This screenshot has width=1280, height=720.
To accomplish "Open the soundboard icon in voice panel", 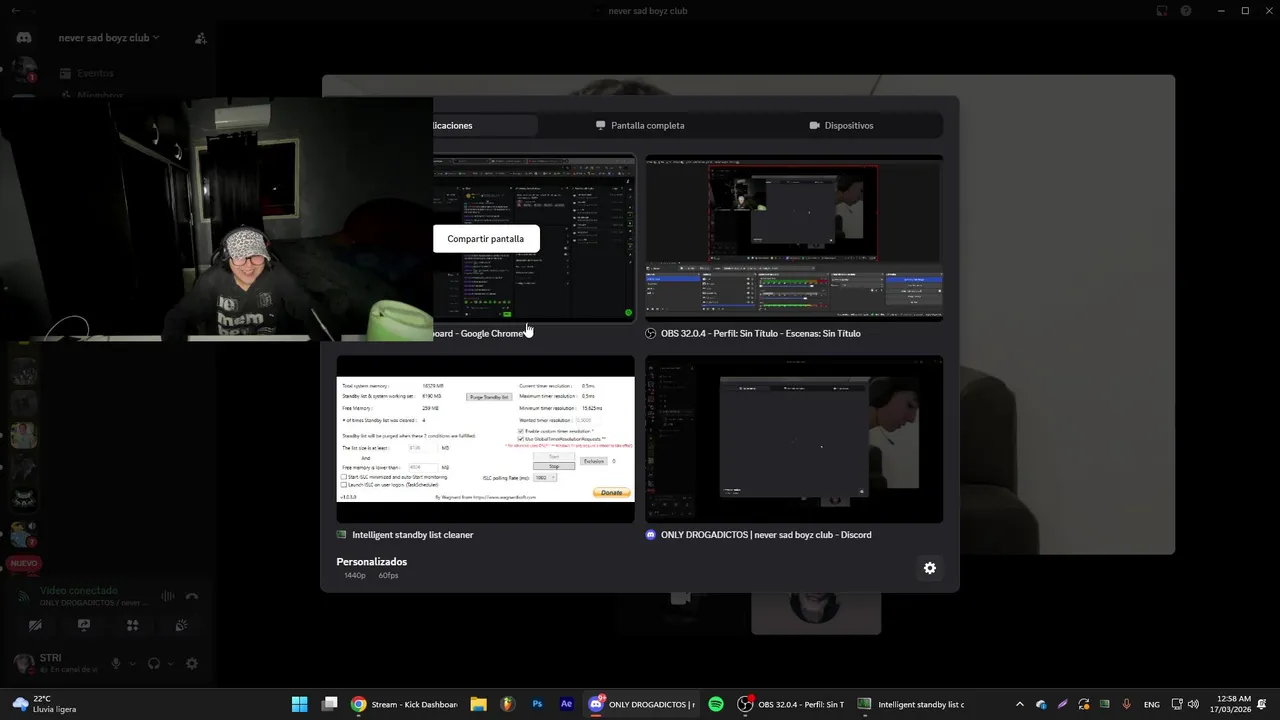I will (x=181, y=625).
